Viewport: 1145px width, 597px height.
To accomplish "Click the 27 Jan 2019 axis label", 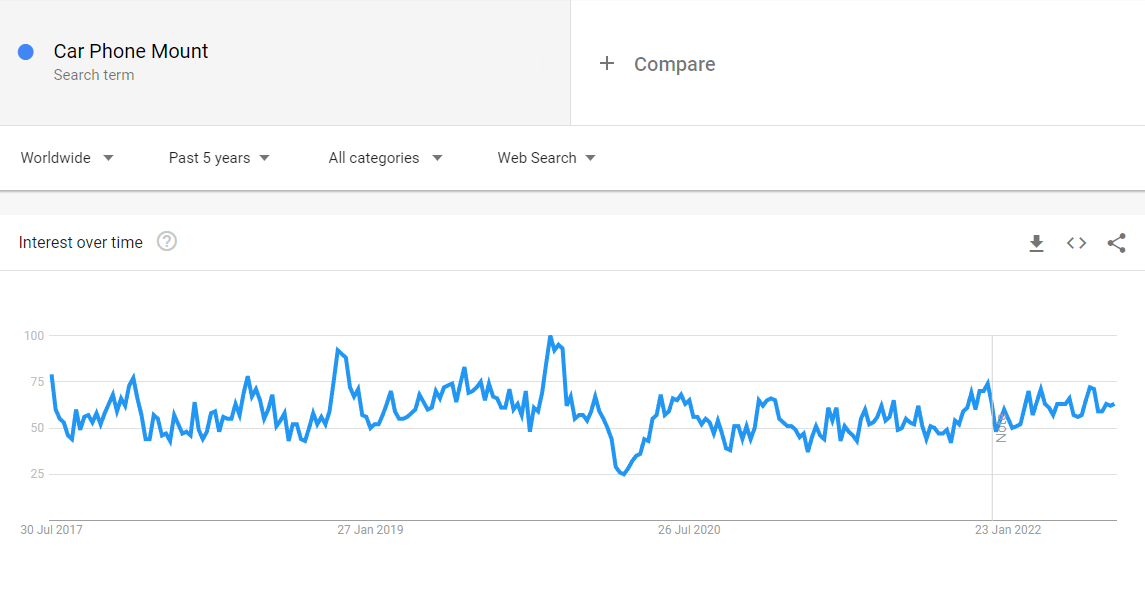I will coord(370,530).
